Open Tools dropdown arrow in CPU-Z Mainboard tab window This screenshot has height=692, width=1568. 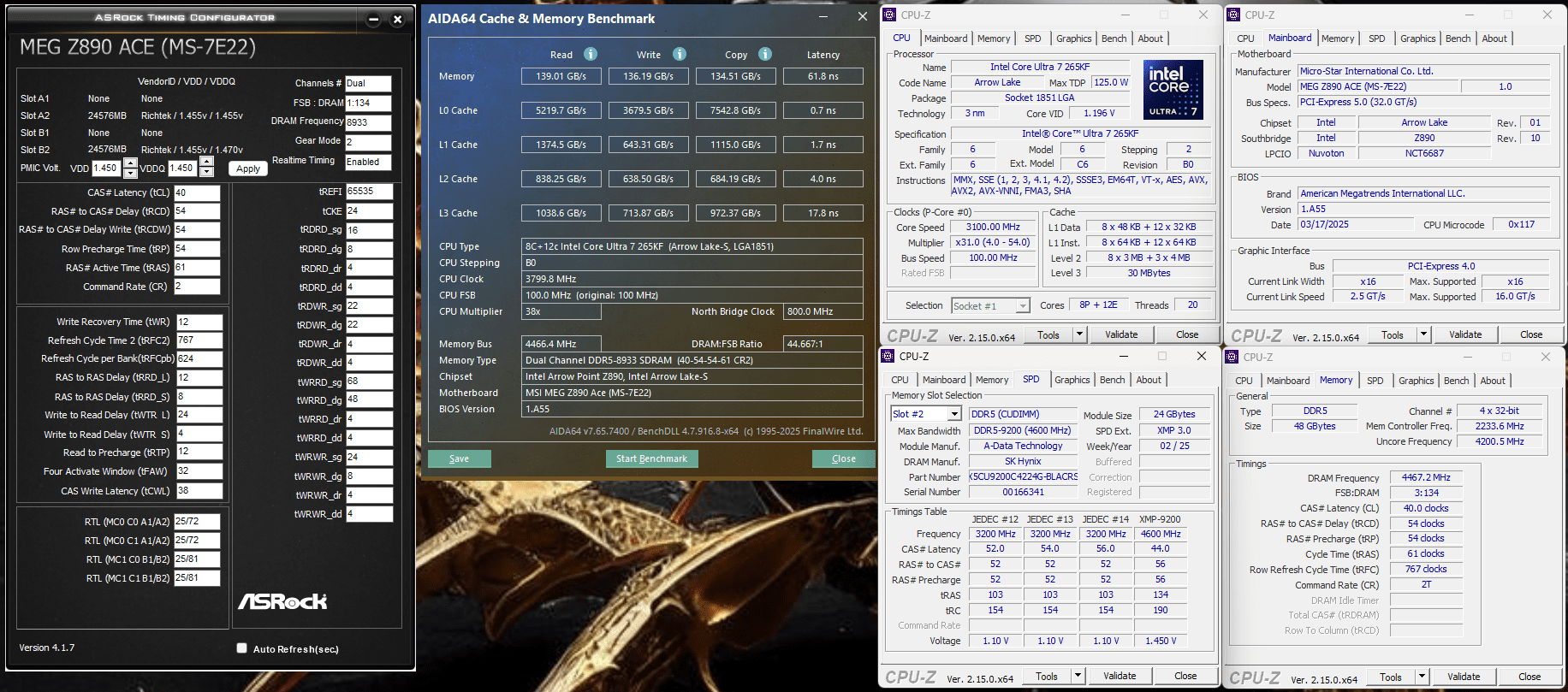pyautogui.click(x=1423, y=334)
